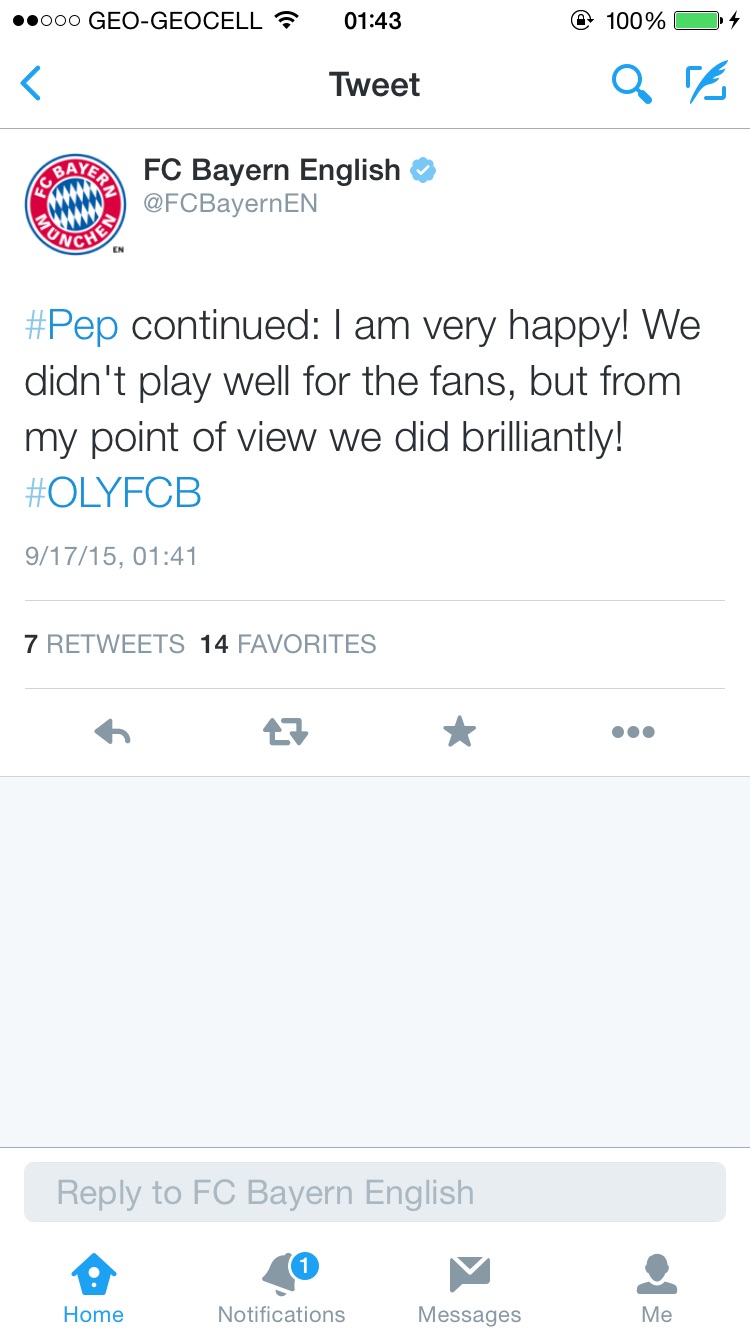The width and height of the screenshot is (750, 1334).
Task: Switch to the Home tab
Action: tap(93, 1288)
